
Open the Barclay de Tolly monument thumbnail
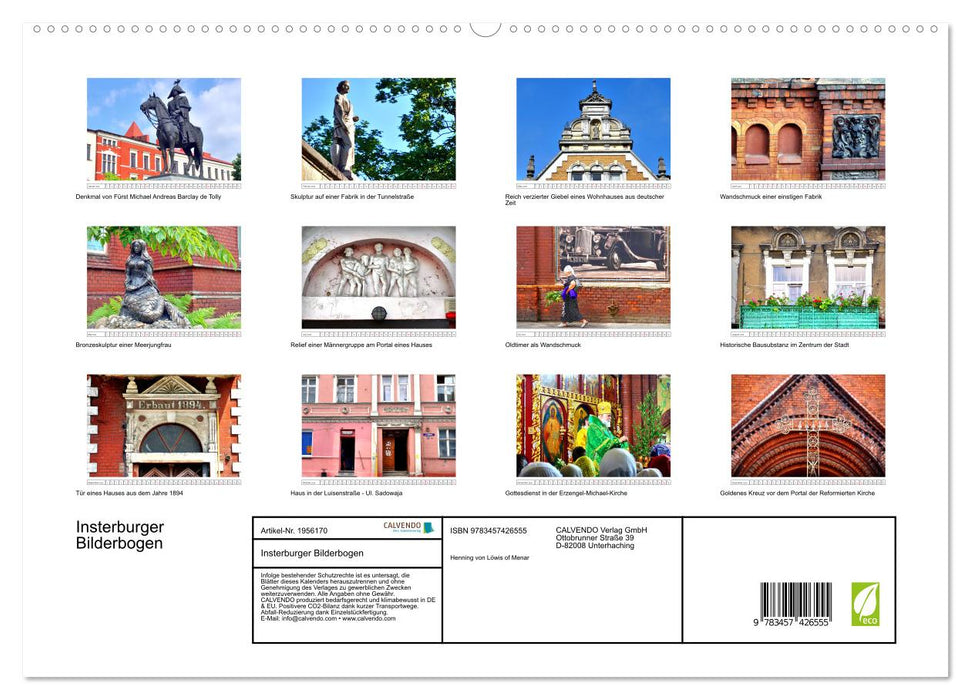tap(163, 128)
